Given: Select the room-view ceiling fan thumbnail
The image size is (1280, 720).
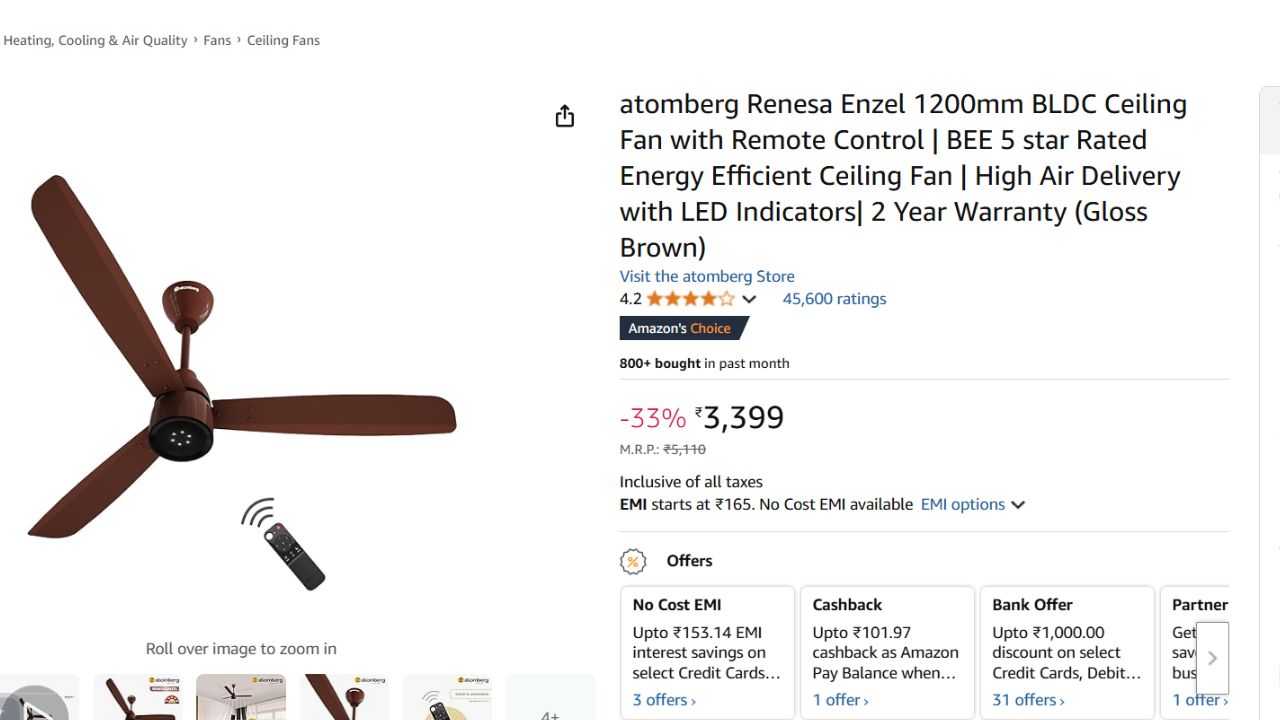Looking at the screenshot, I should (x=241, y=698).
